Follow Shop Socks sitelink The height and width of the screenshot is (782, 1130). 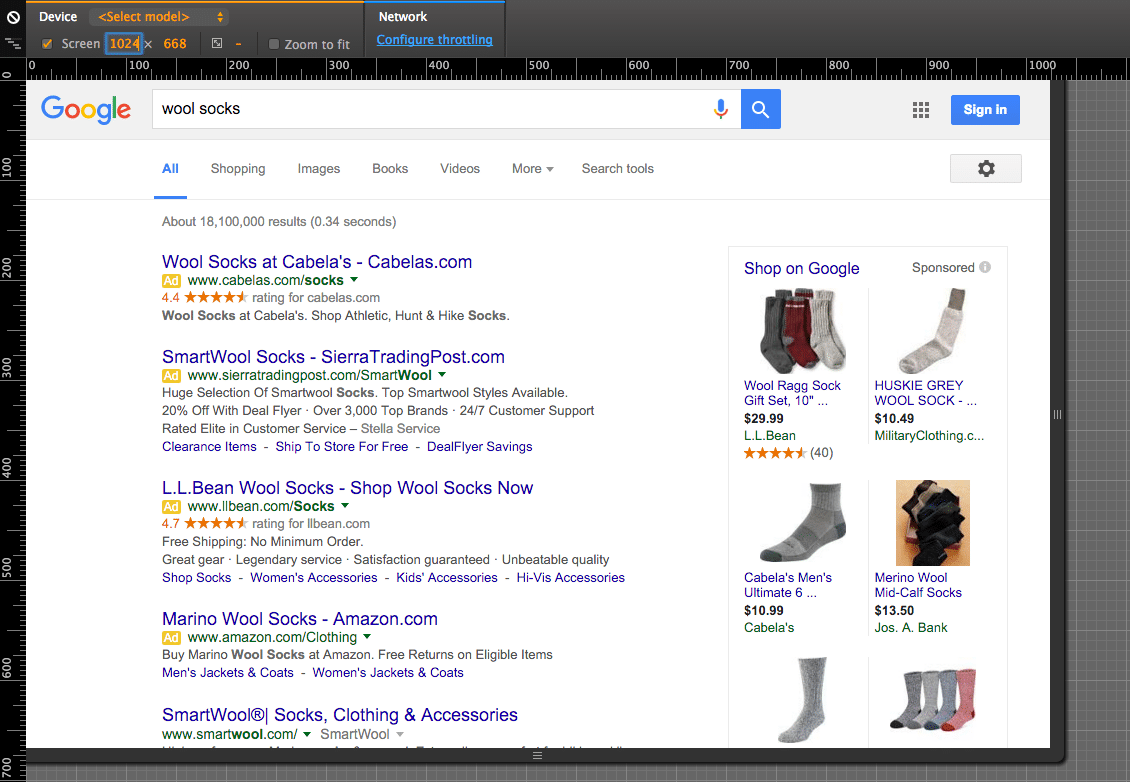pyautogui.click(x=197, y=578)
